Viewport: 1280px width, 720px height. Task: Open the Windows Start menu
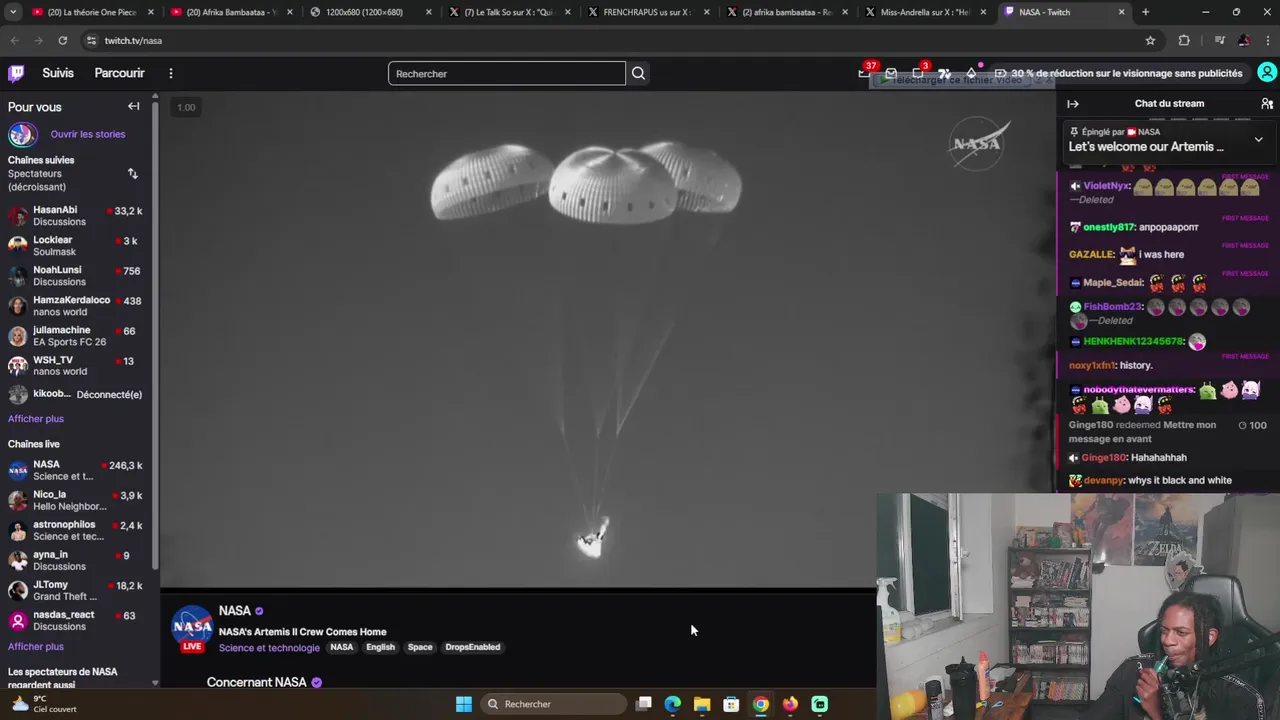(464, 704)
